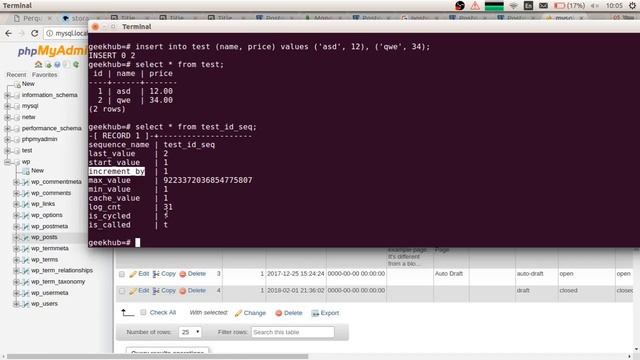Expand the information_schema database
The height and width of the screenshot is (360, 640).
[x=7, y=95]
